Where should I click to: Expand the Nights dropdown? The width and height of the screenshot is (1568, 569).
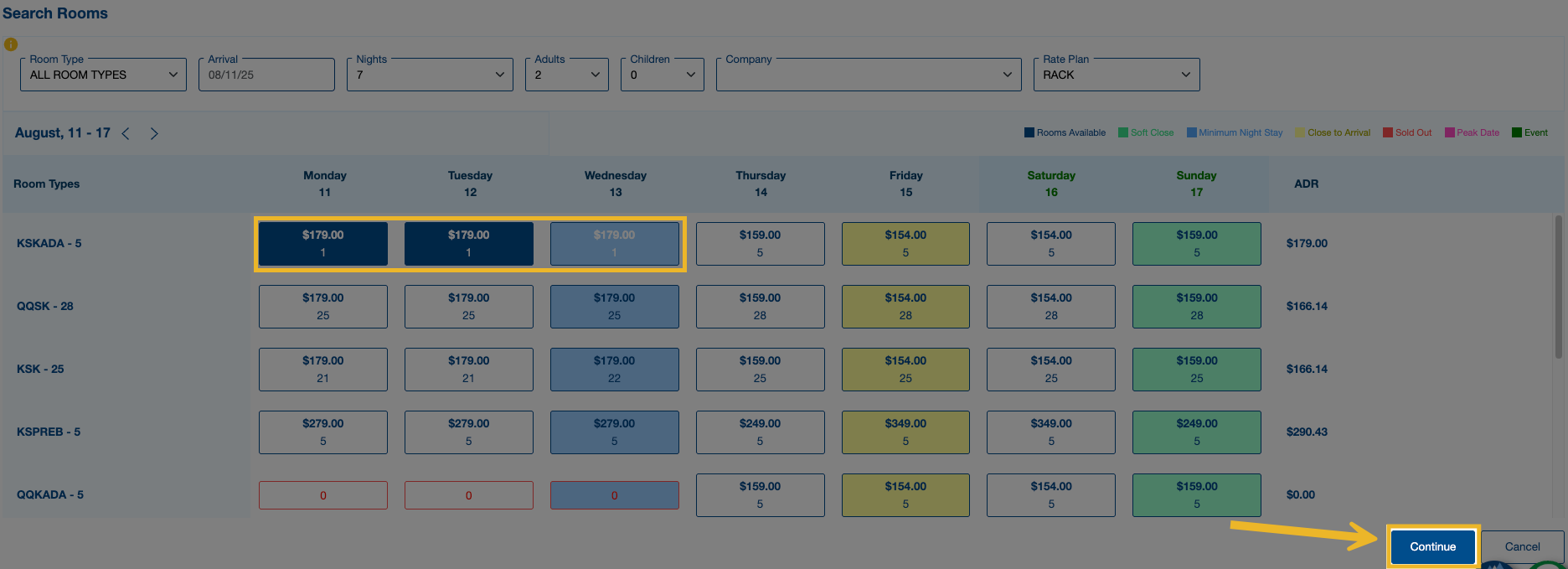[430, 75]
